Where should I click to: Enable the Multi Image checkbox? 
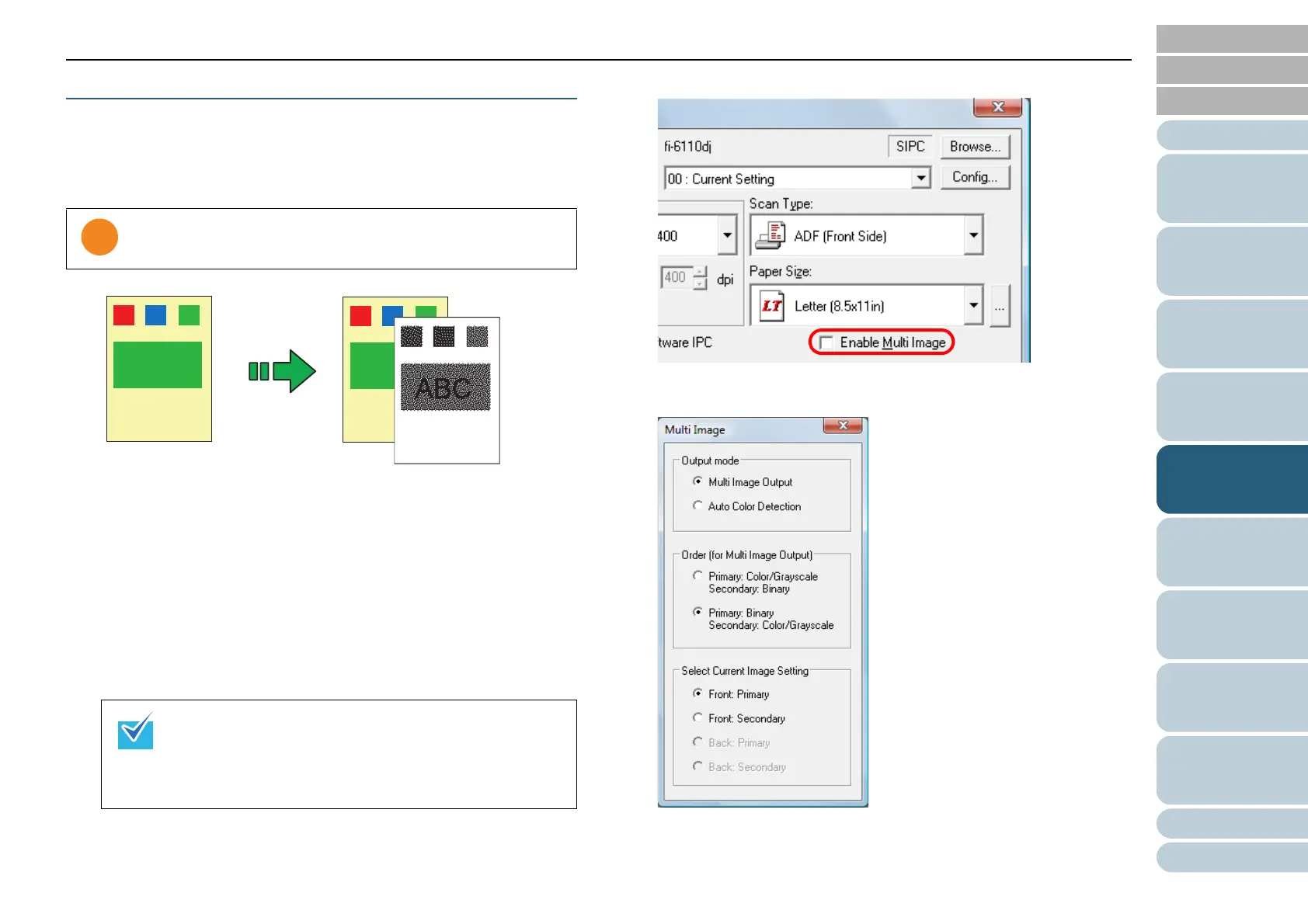click(826, 343)
